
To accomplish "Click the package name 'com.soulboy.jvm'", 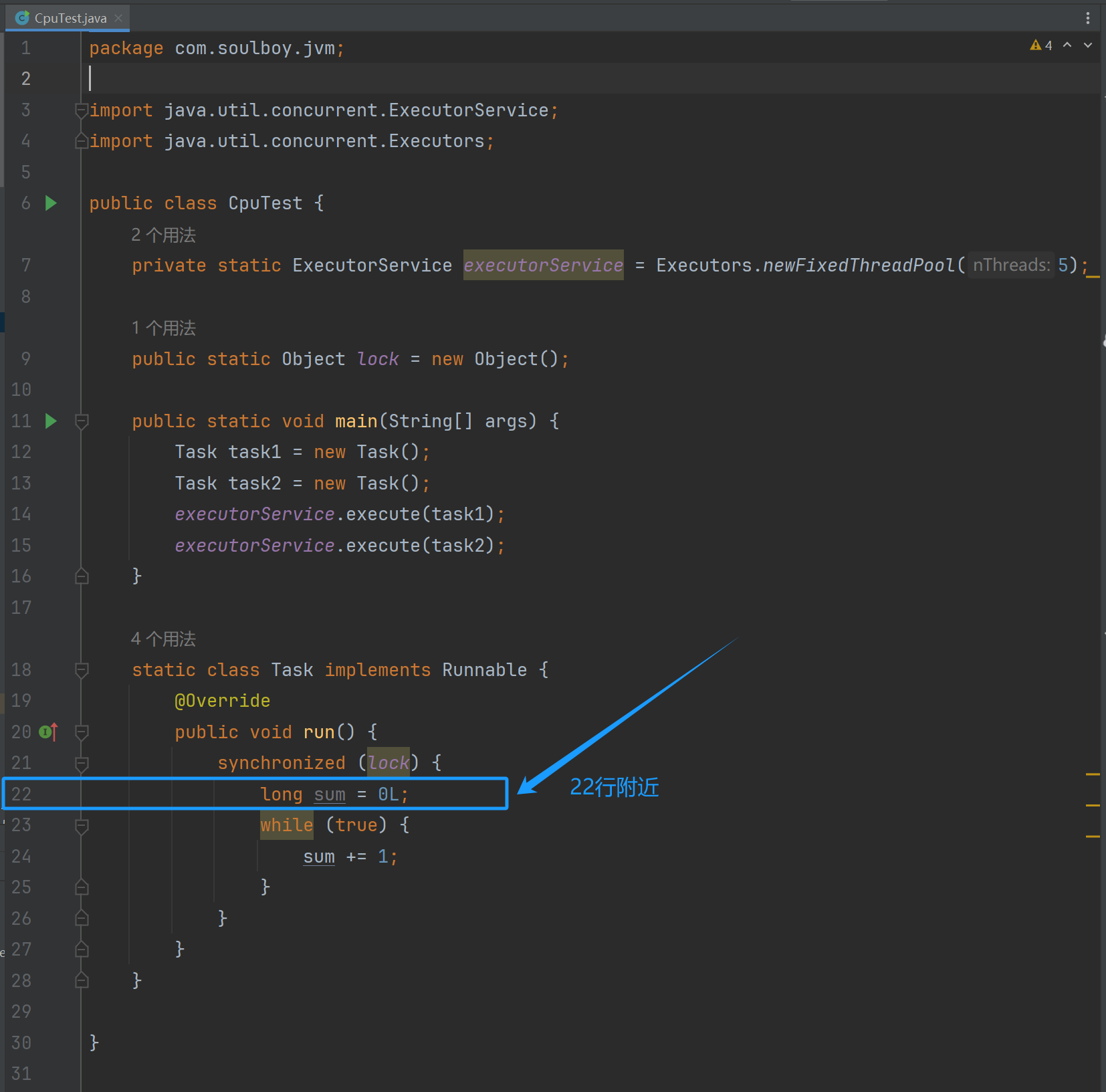I will click(255, 48).
